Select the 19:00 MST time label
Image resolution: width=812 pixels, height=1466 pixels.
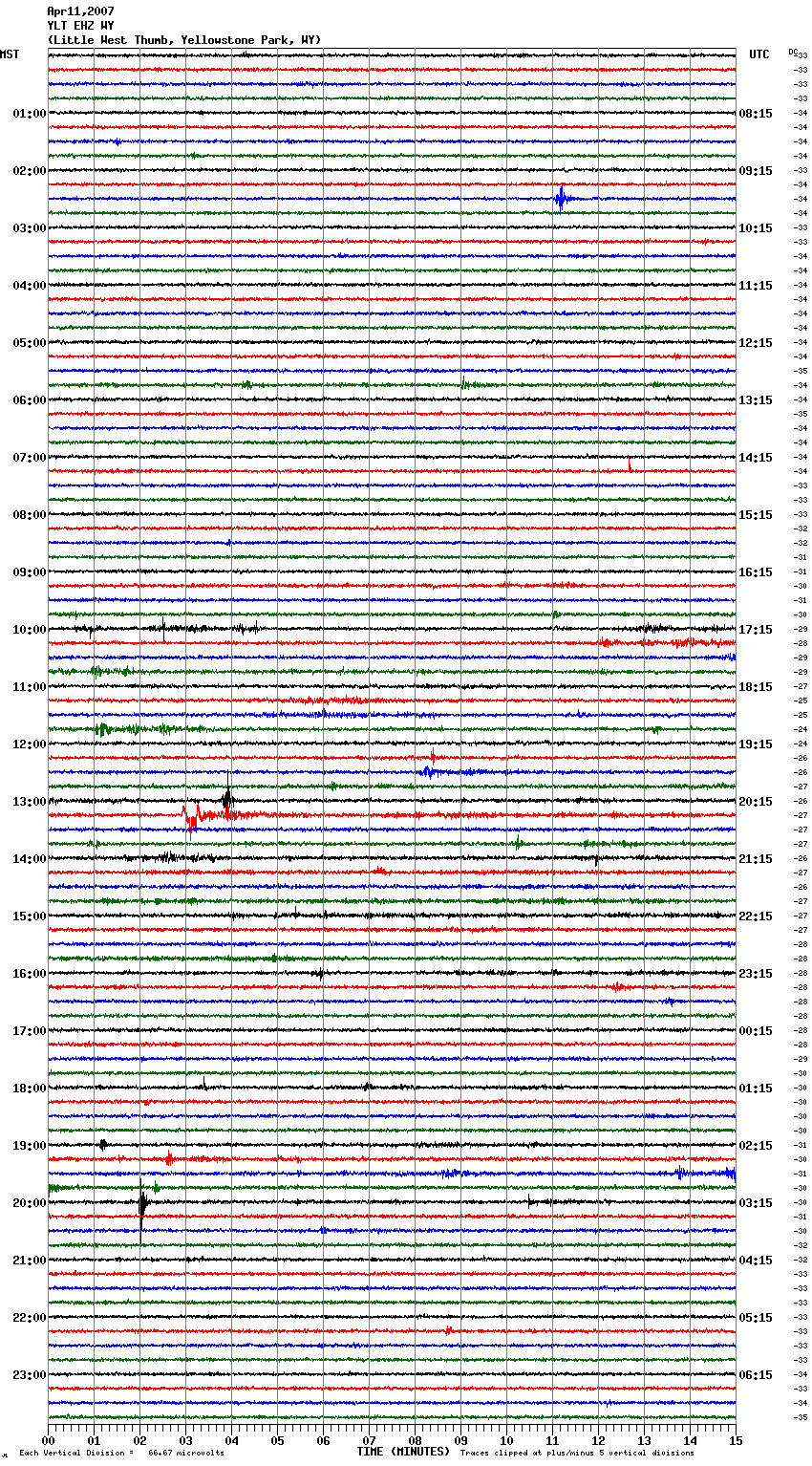29,1146
